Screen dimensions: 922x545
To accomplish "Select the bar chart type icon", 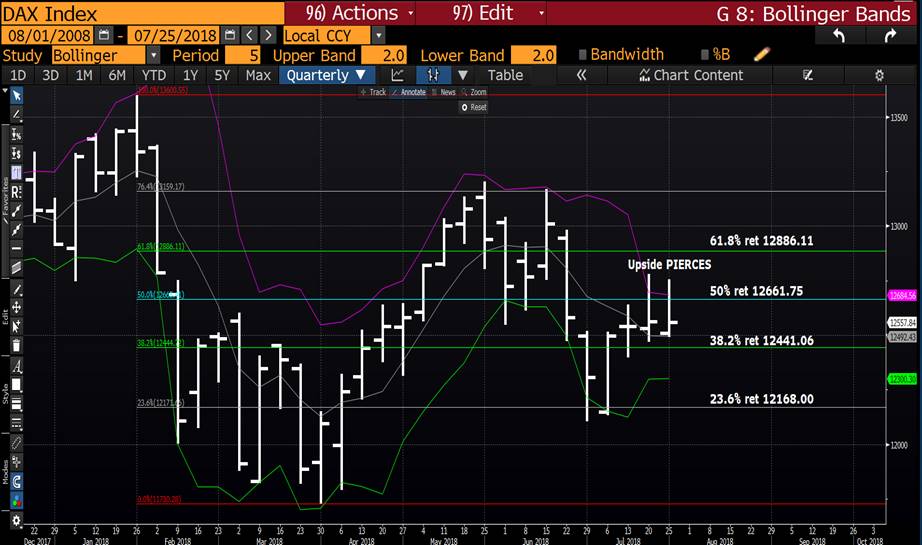I will tap(433, 75).
